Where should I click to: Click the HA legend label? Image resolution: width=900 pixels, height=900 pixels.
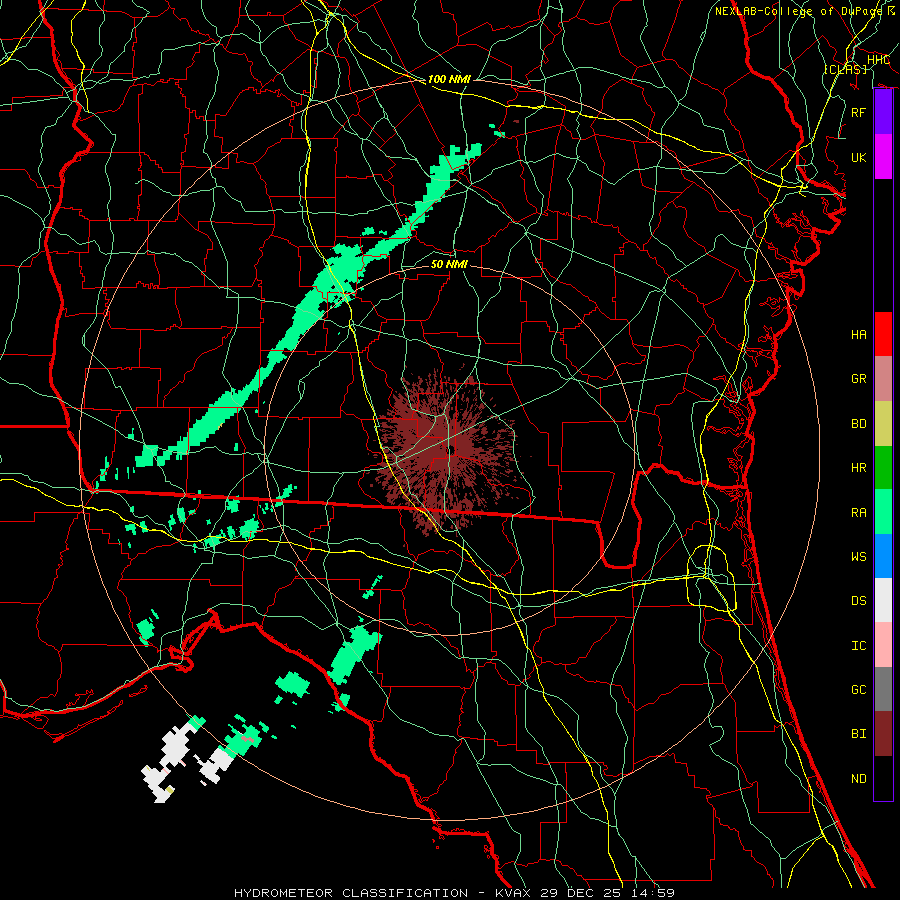coord(858,334)
